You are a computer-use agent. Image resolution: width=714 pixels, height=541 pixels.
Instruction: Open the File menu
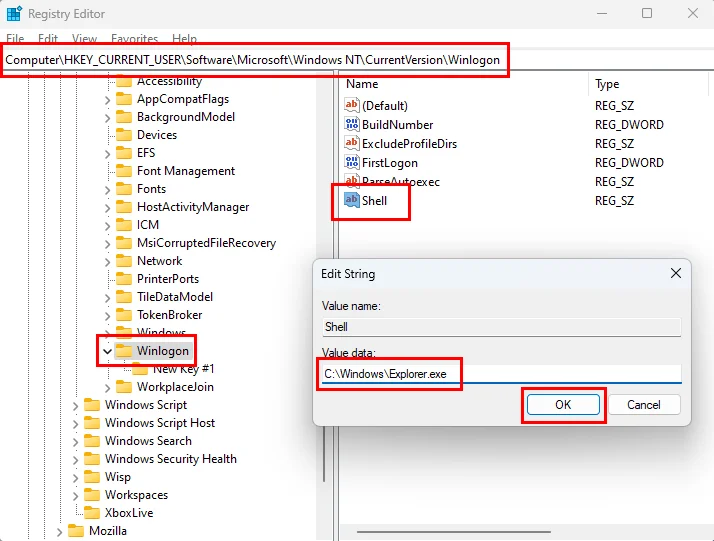coord(15,39)
